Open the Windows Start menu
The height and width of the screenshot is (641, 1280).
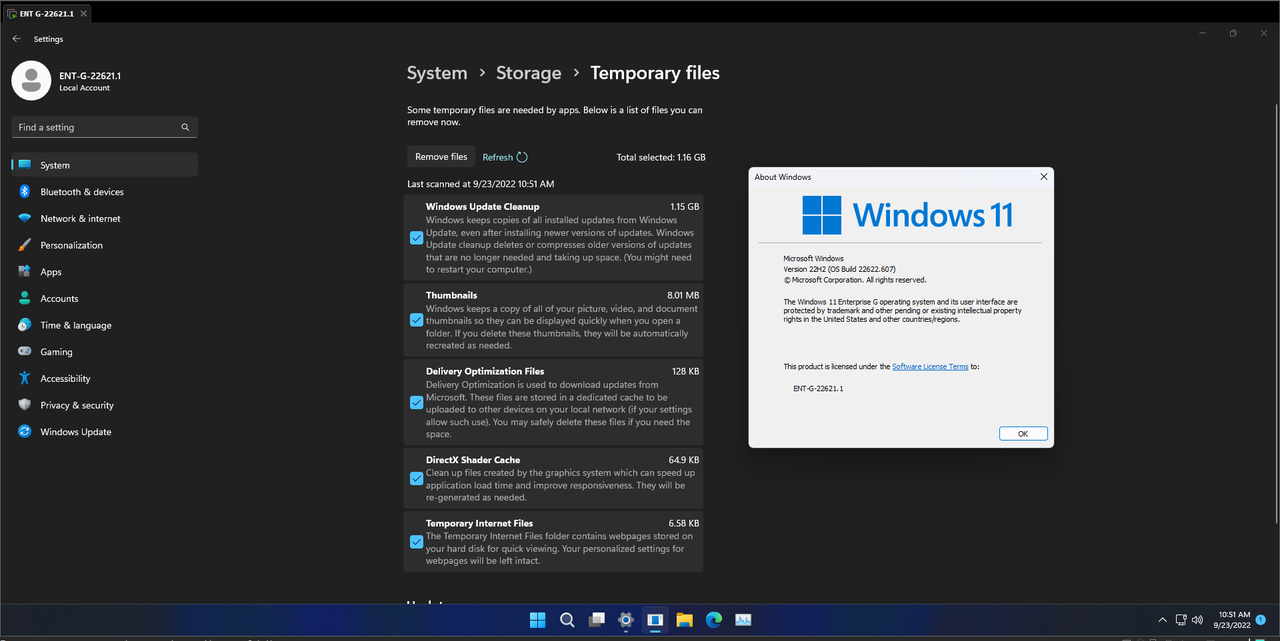[537, 620]
